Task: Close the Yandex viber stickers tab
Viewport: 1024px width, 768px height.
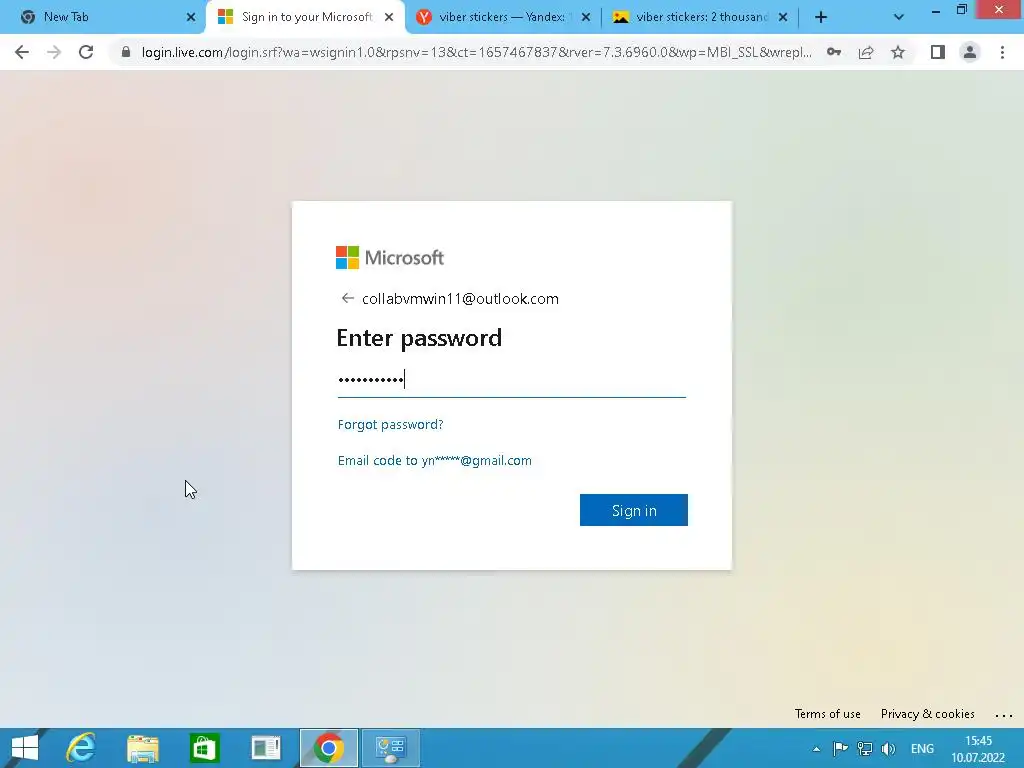Action: tap(586, 18)
